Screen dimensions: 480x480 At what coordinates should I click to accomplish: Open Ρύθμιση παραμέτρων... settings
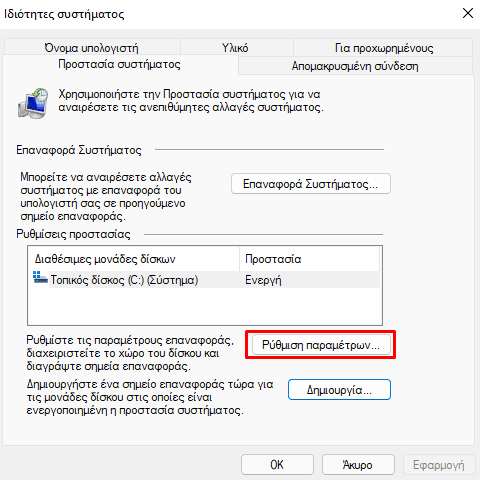[x=321, y=345]
